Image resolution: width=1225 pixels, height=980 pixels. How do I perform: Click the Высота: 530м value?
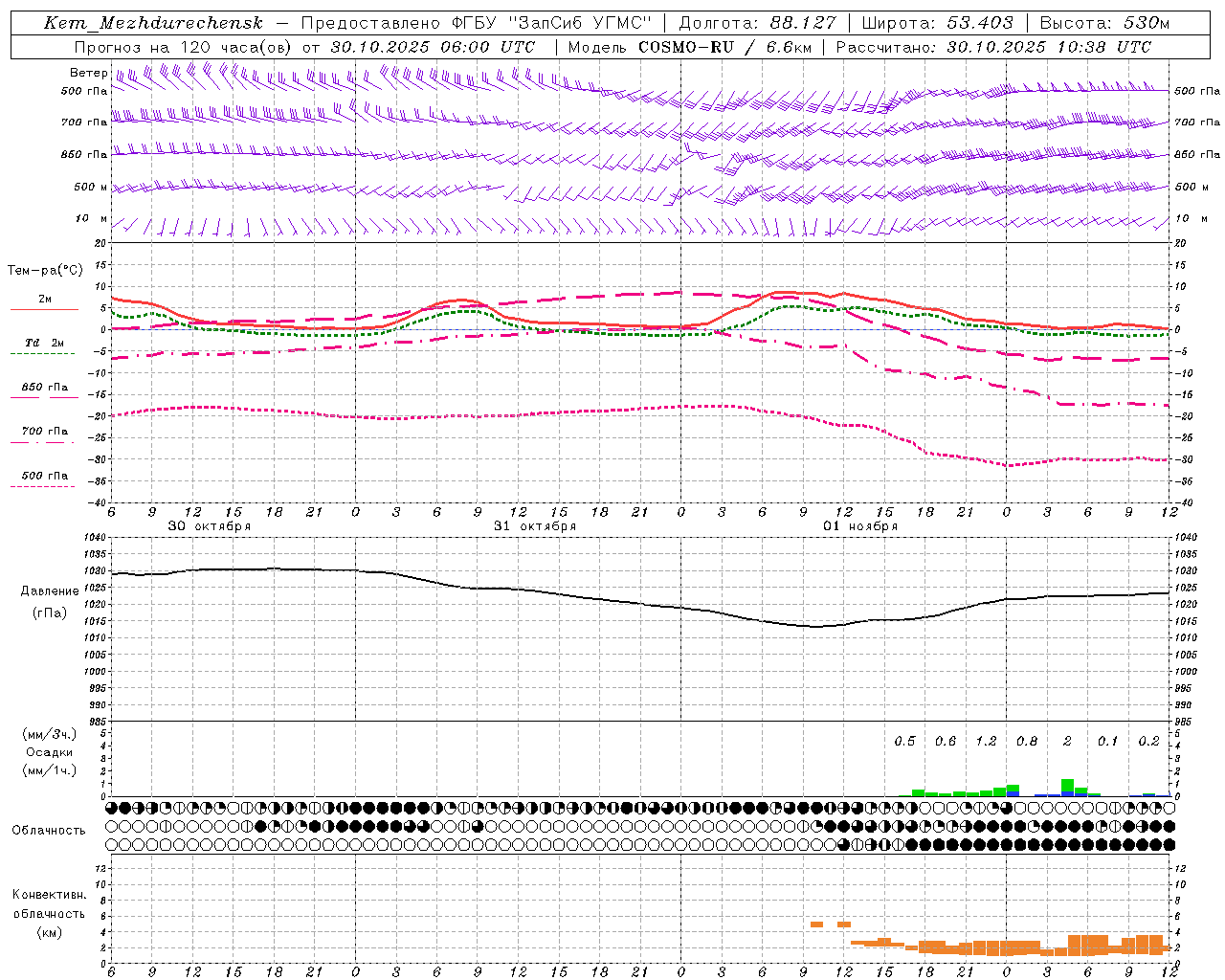pyautogui.click(x=1104, y=23)
